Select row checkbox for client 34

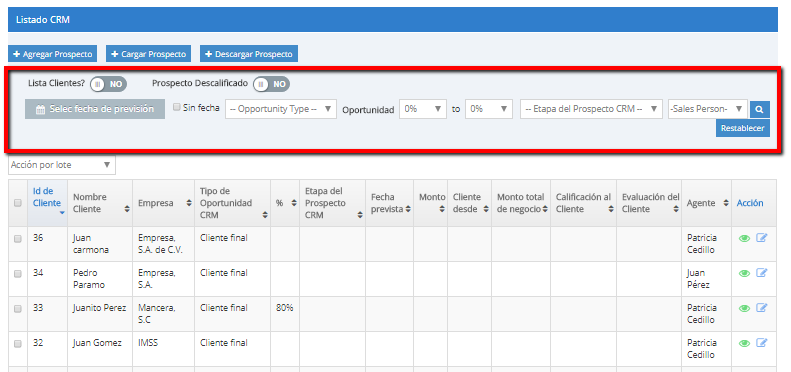point(18,274)
